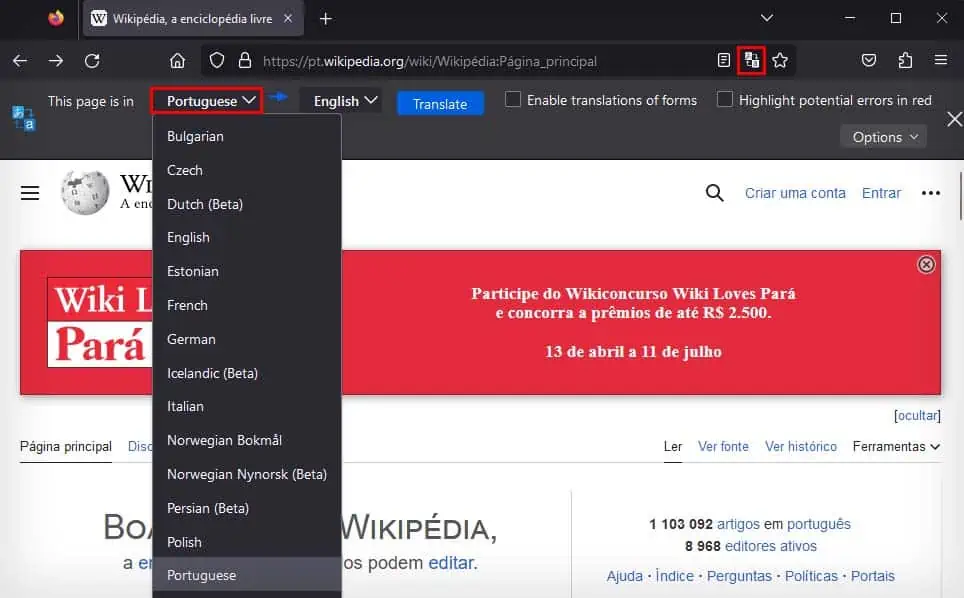Open the English target language dropdown
This screenshot has height=598, width=964.
[341, 100]
